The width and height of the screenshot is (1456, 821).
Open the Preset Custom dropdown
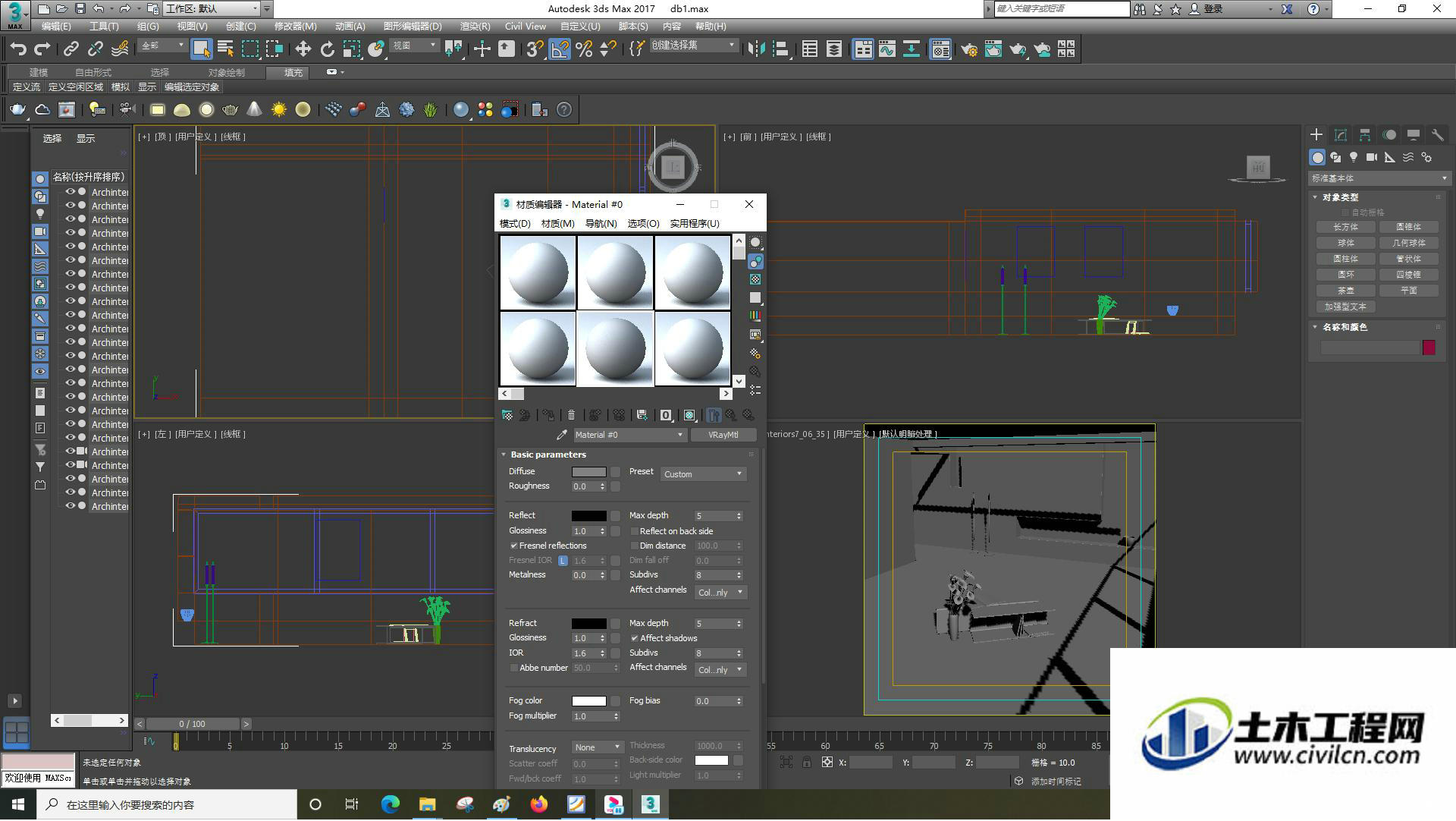tap(704, 474)
